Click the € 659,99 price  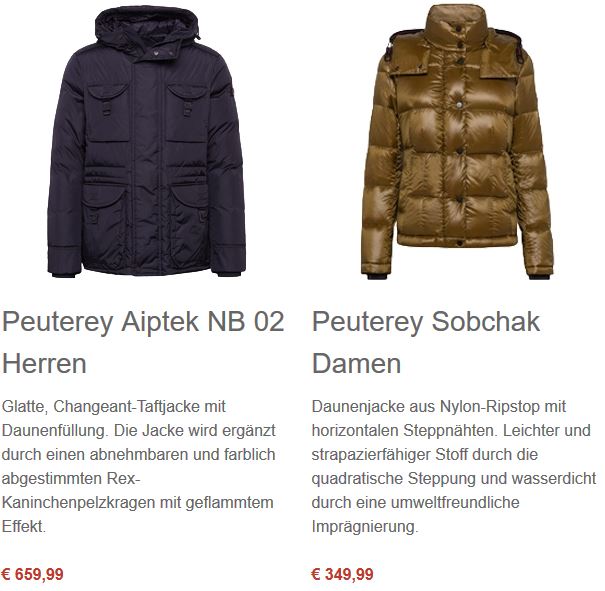(x=32, y=574)
